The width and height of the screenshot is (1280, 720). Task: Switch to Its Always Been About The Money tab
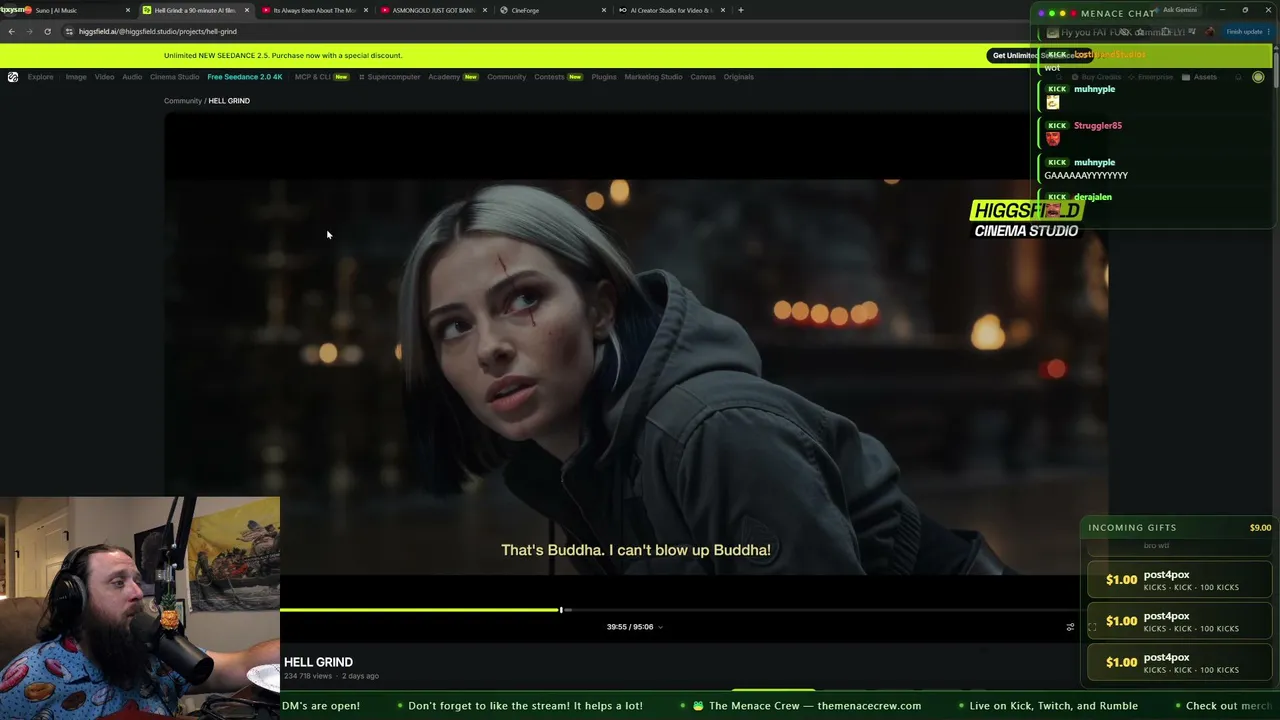314,10
